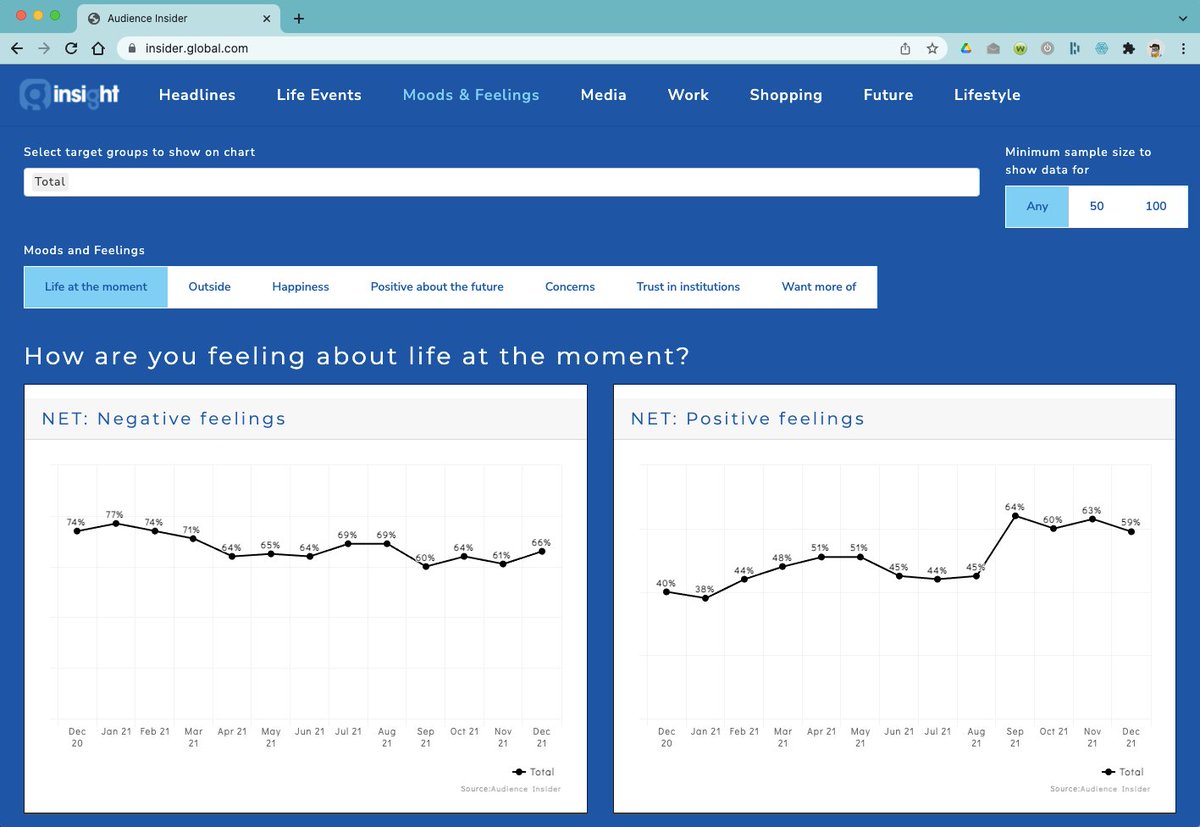Viewport: 1200px width, 827px height.
Task: Open the Lifestyle section
Action: coord(987,95)
